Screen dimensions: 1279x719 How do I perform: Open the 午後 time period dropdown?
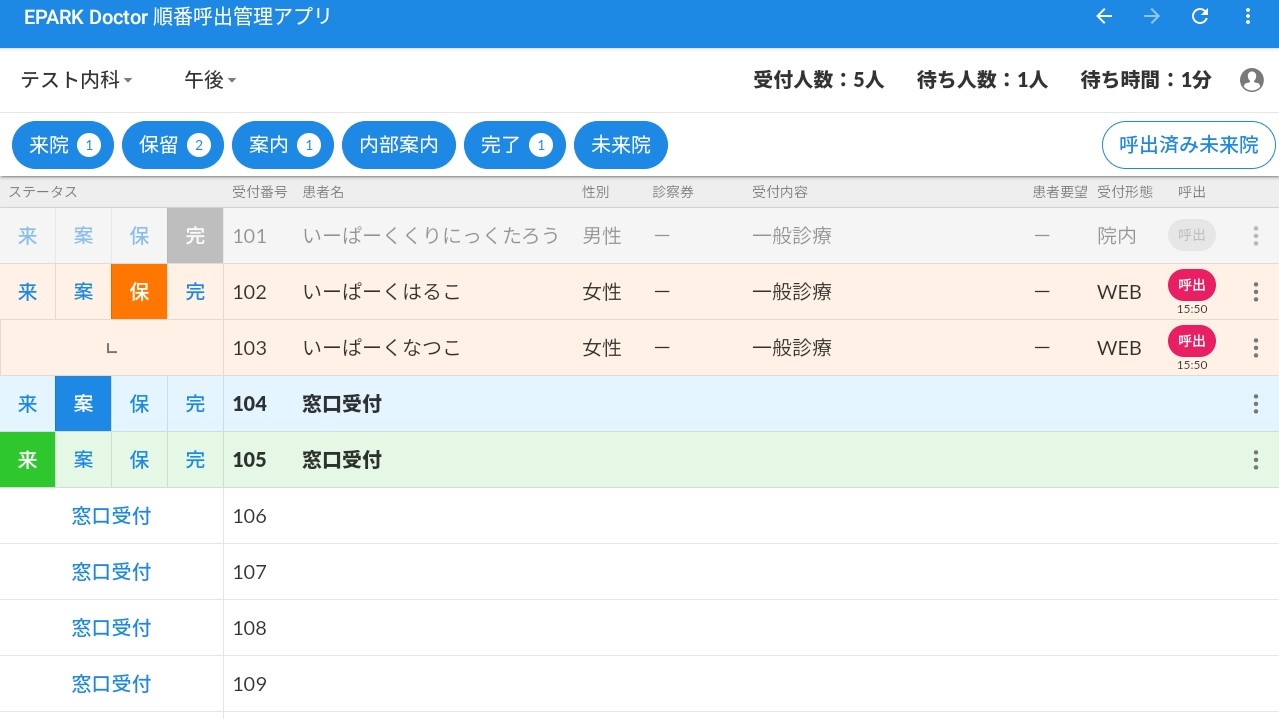[210, 80]
